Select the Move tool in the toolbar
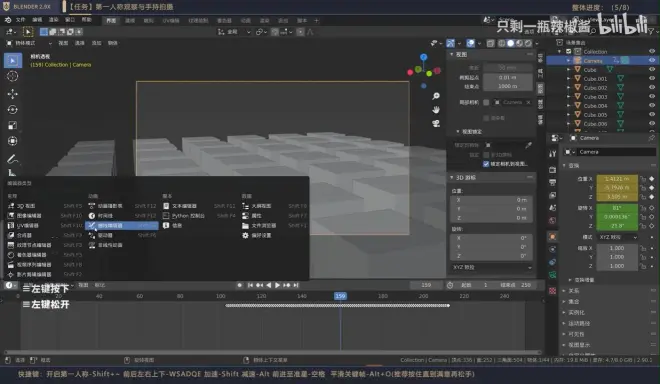Image resolution: width=660 pixels, height=384 pixels. coord(13,94)
